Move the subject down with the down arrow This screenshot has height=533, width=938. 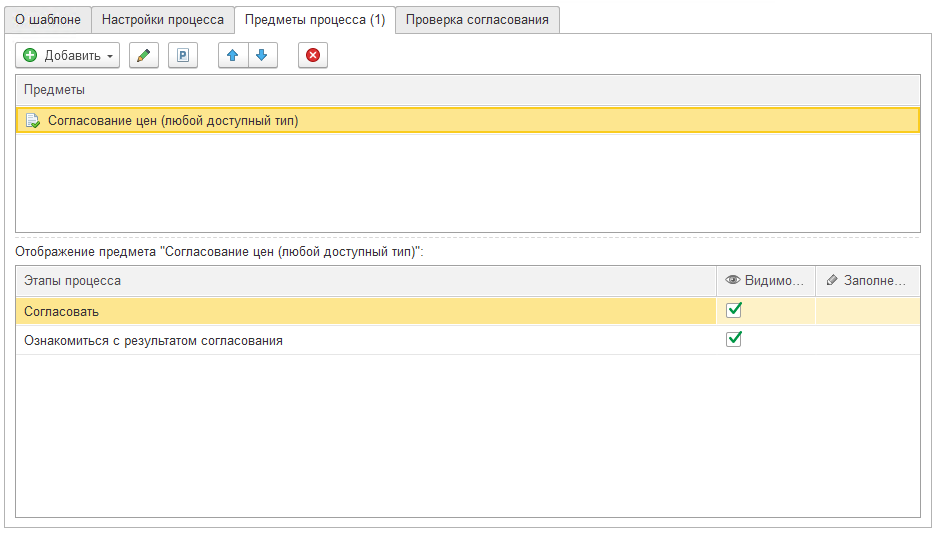[261, 56]
